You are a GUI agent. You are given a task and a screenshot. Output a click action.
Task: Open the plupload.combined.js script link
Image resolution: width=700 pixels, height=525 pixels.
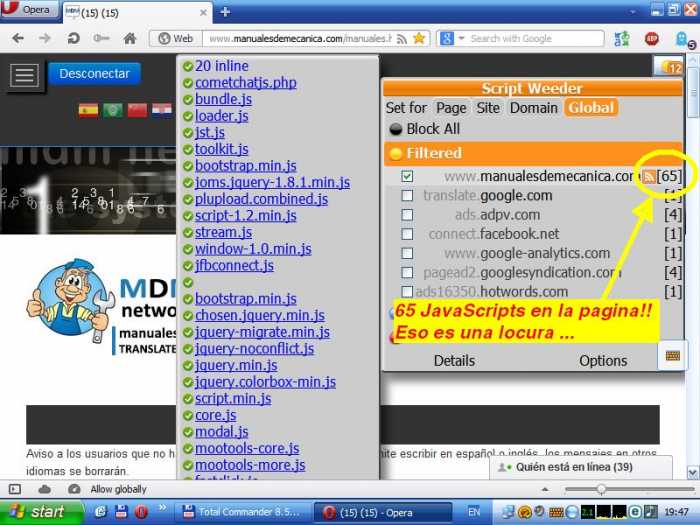[261, 199]
